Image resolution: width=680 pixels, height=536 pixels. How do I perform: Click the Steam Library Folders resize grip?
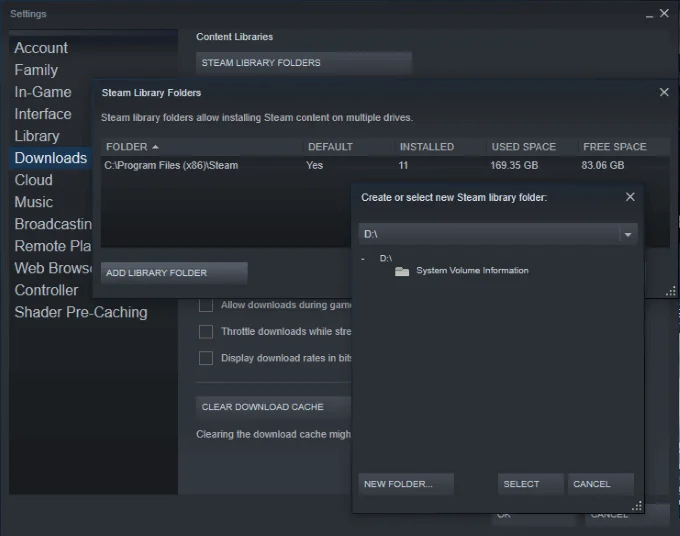coord(671,291)
